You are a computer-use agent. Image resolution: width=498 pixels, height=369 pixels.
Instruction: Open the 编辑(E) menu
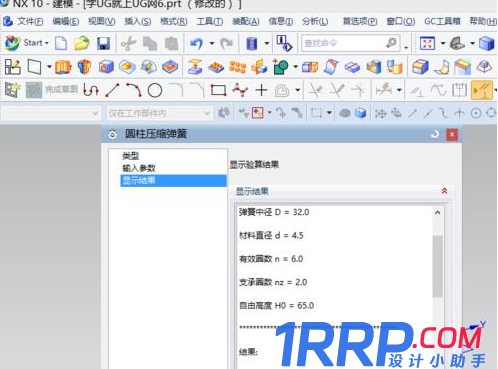coord(66,21)
